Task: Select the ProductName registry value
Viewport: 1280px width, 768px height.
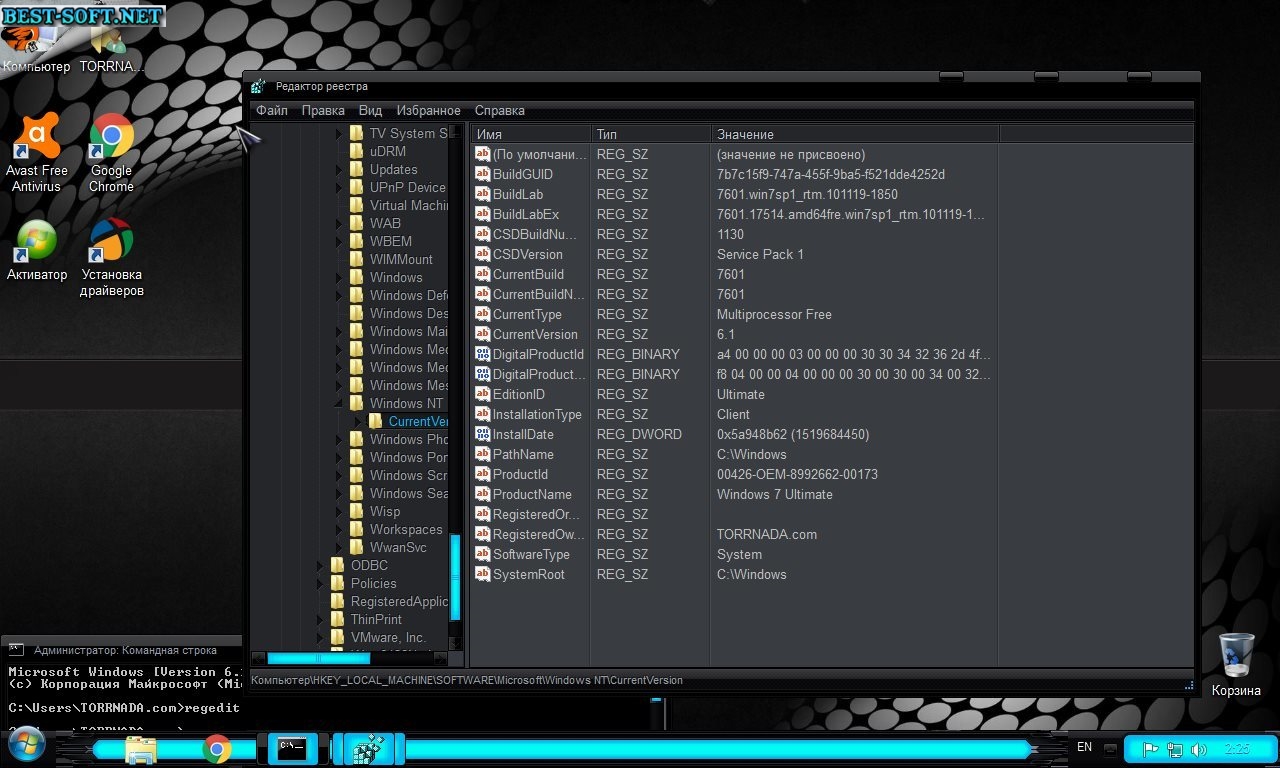Action: point(531,494)
